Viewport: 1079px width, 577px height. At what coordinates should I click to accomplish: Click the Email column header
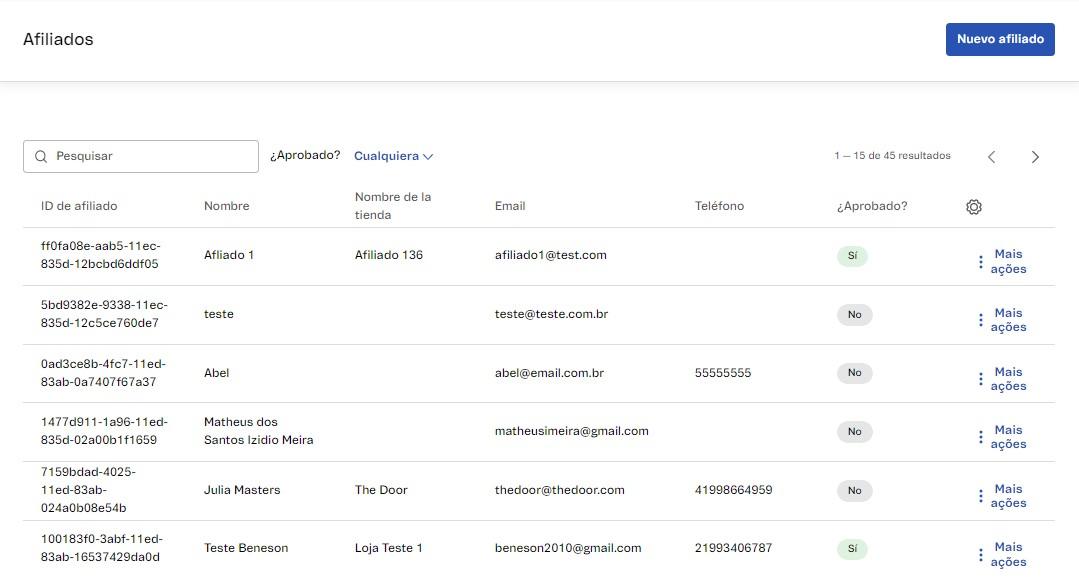(510, 206)
